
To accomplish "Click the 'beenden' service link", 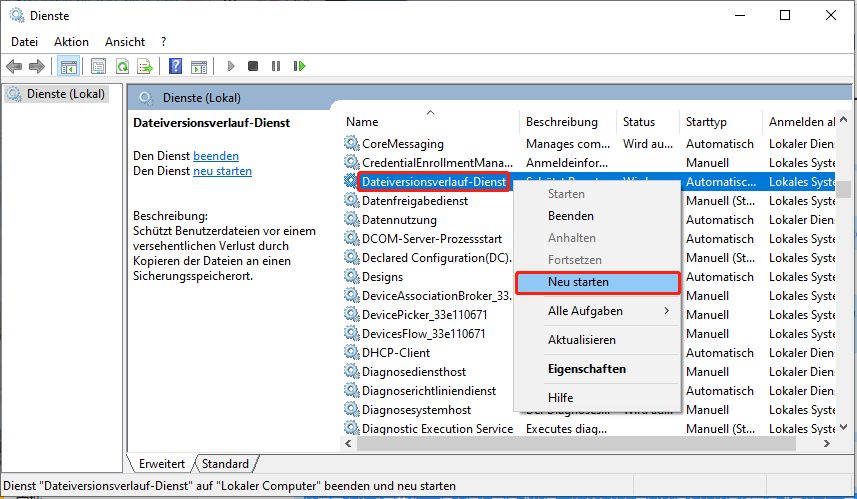I will pyautogui.click(x=216, y=156).
